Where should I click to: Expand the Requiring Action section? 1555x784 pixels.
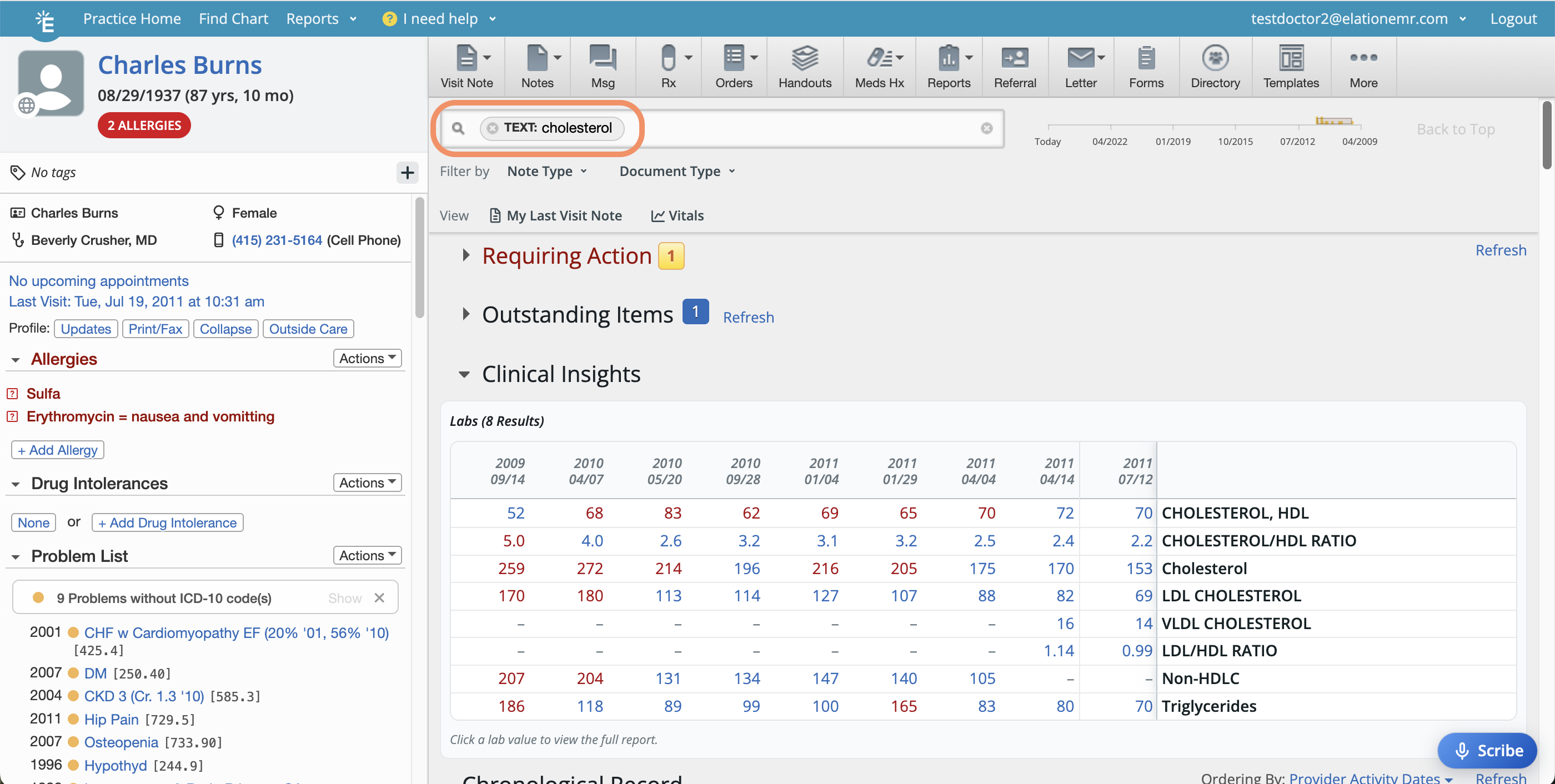tap(465, 255)
